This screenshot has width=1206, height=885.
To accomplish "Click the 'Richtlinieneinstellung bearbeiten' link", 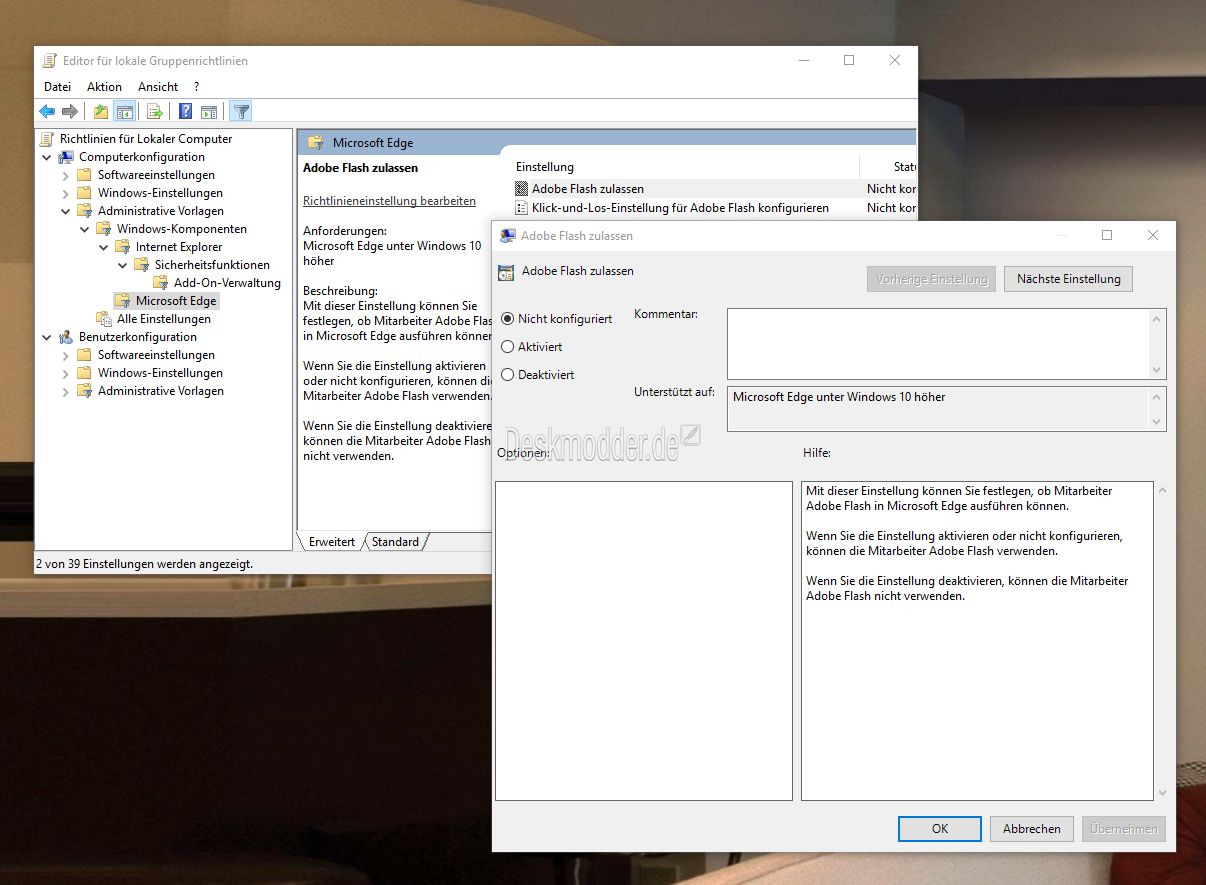I will coord(389,201).
